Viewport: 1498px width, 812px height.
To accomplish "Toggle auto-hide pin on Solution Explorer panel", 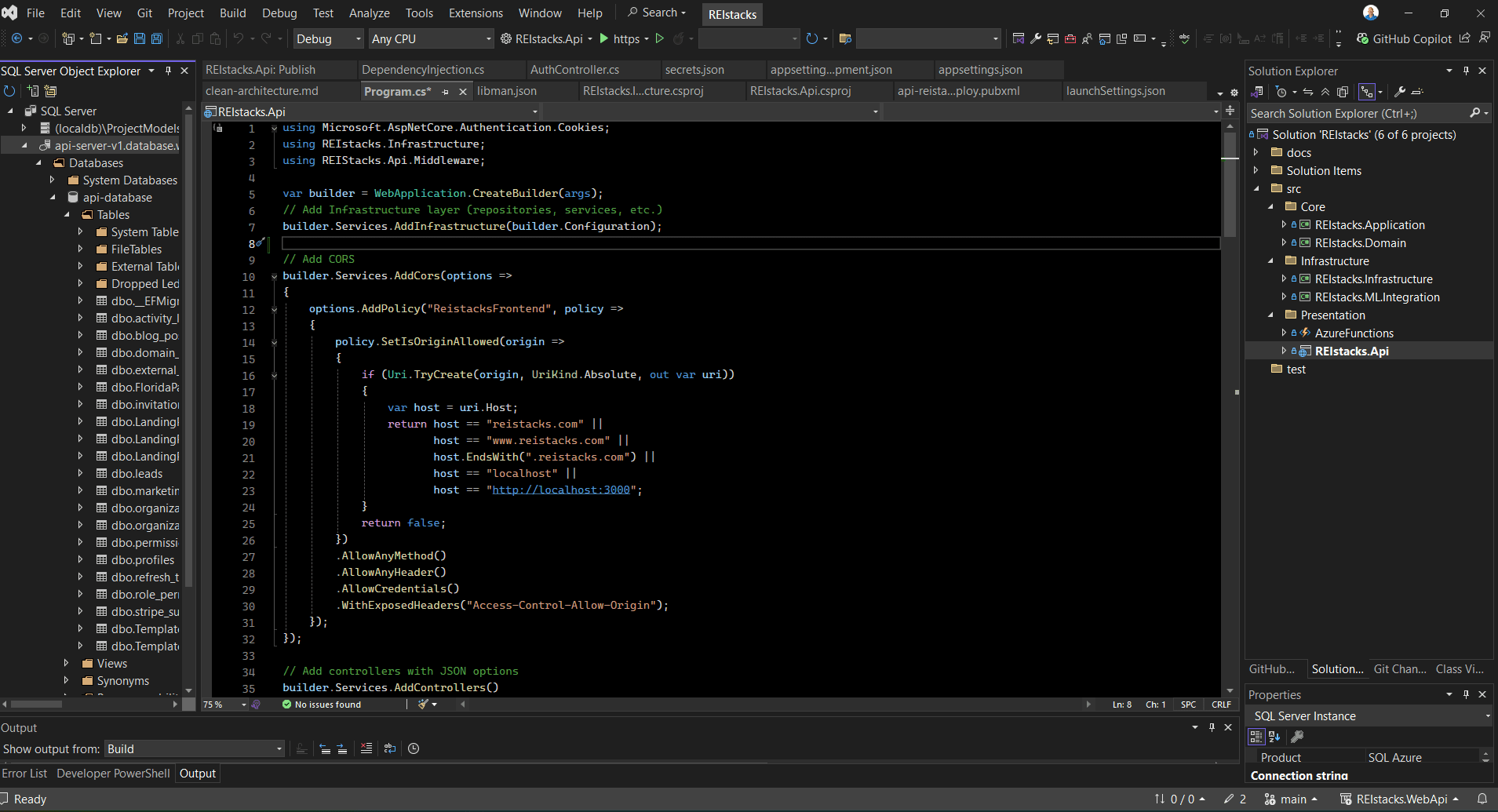I will point(1466,71).
